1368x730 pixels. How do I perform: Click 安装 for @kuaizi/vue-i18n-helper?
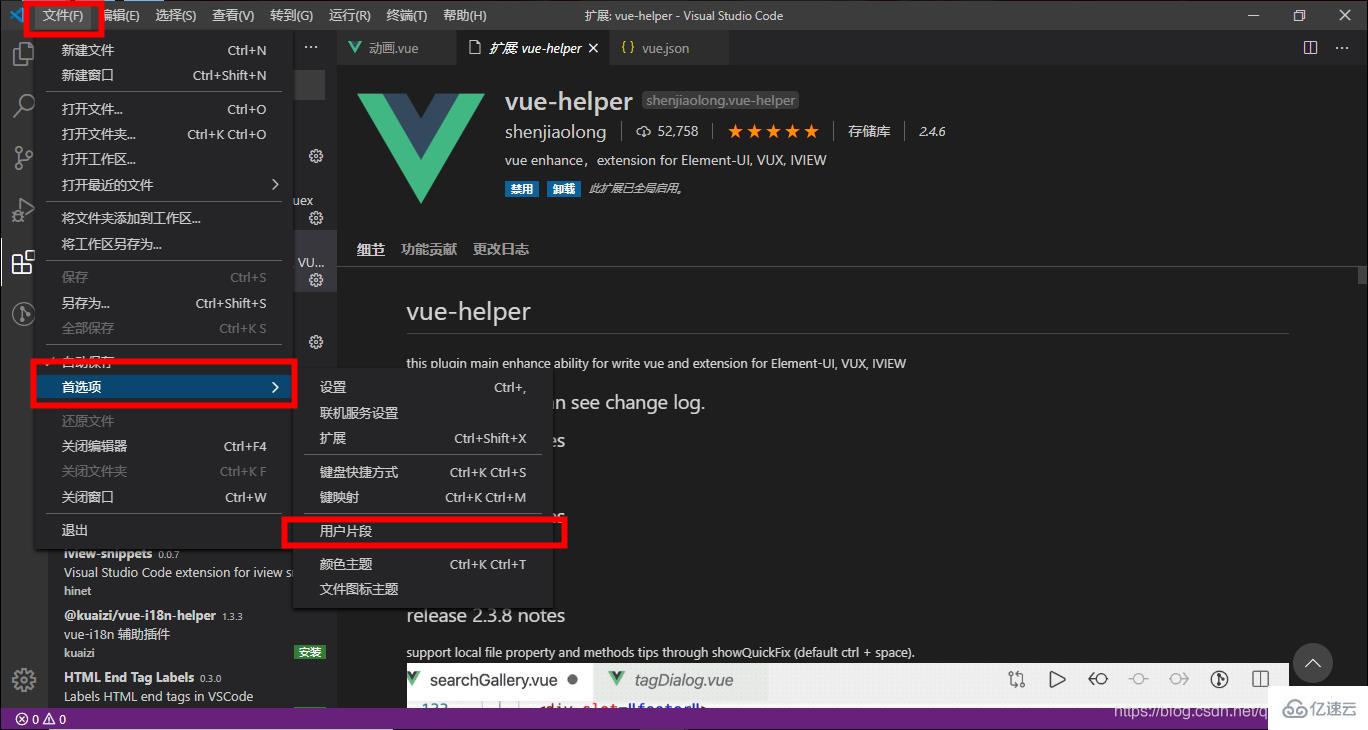[310, 652]
